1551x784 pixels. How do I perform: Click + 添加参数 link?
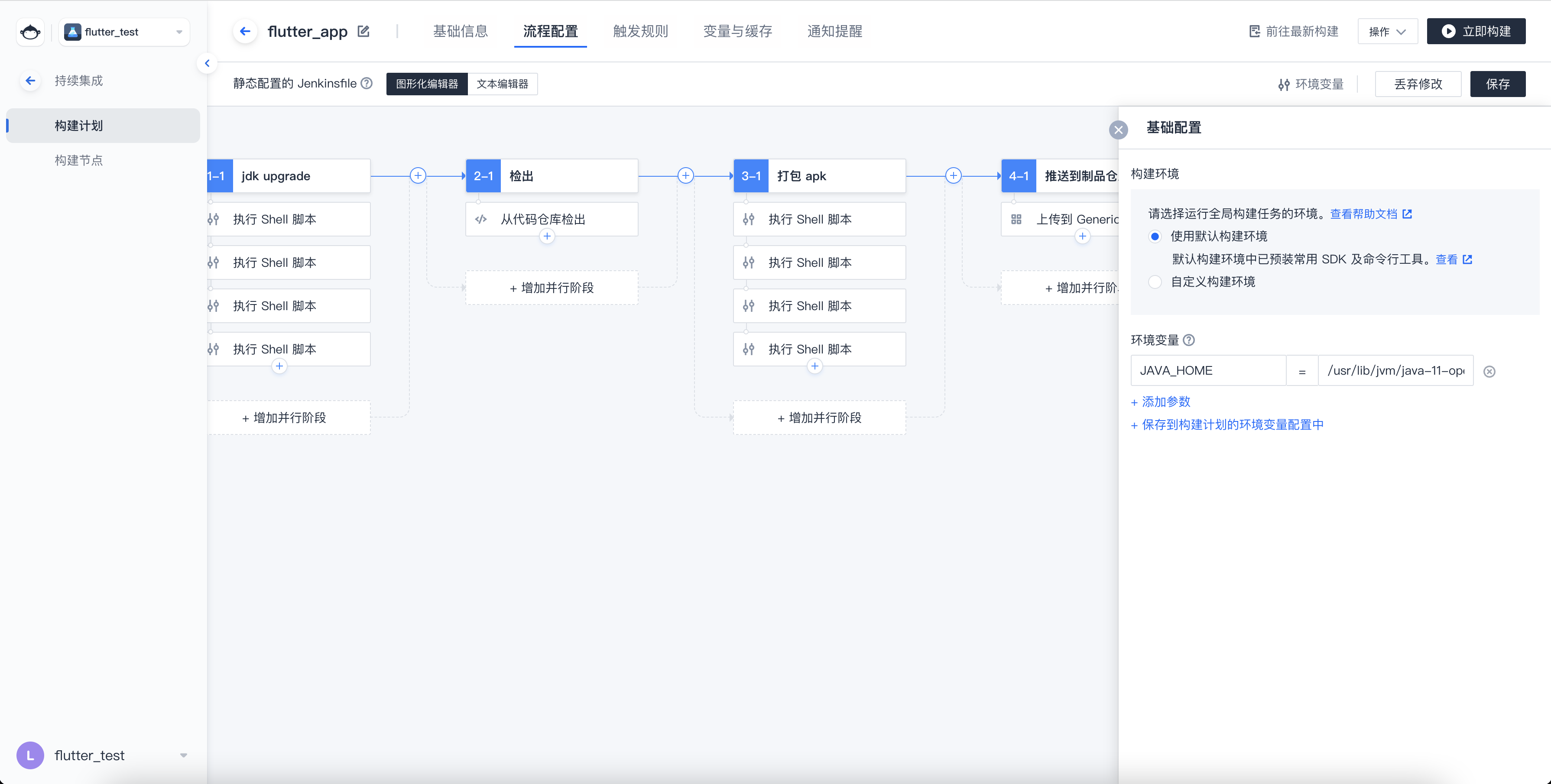(x=1160, y=402)
